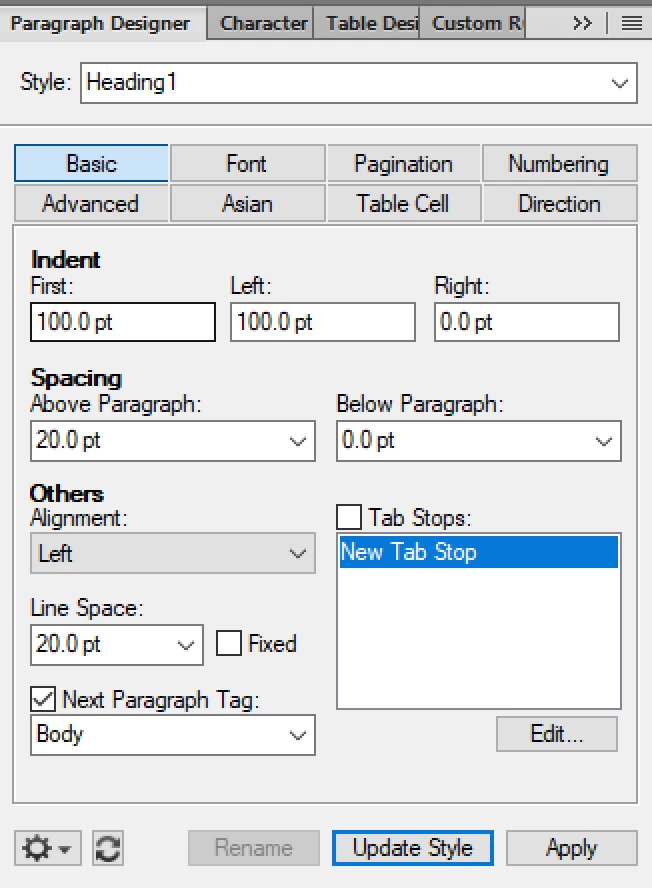
Task: Open the Above Paragraph spacing dropdown
Action: point(297,441)
